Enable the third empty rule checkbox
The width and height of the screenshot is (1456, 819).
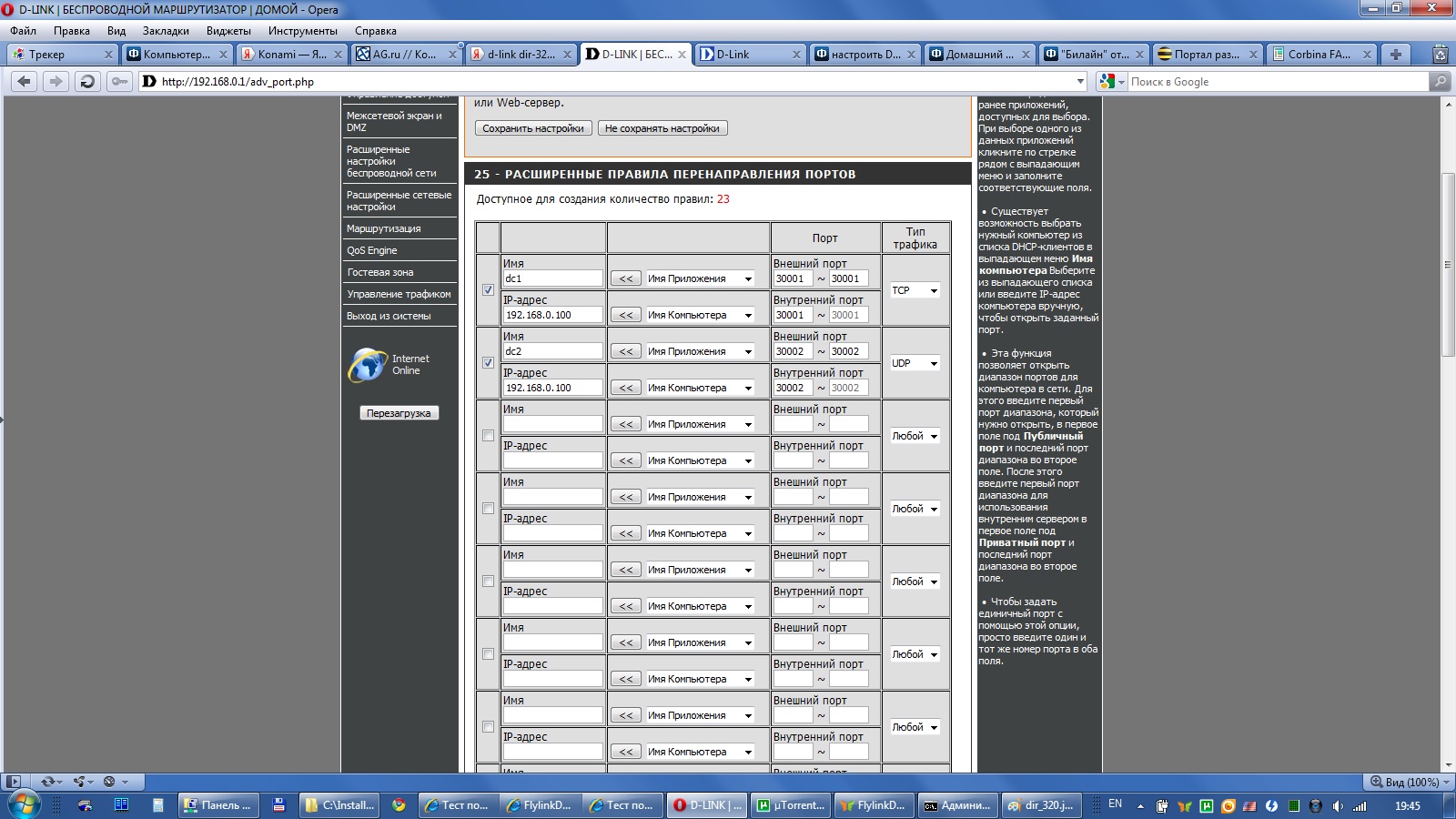coord(488,436)
